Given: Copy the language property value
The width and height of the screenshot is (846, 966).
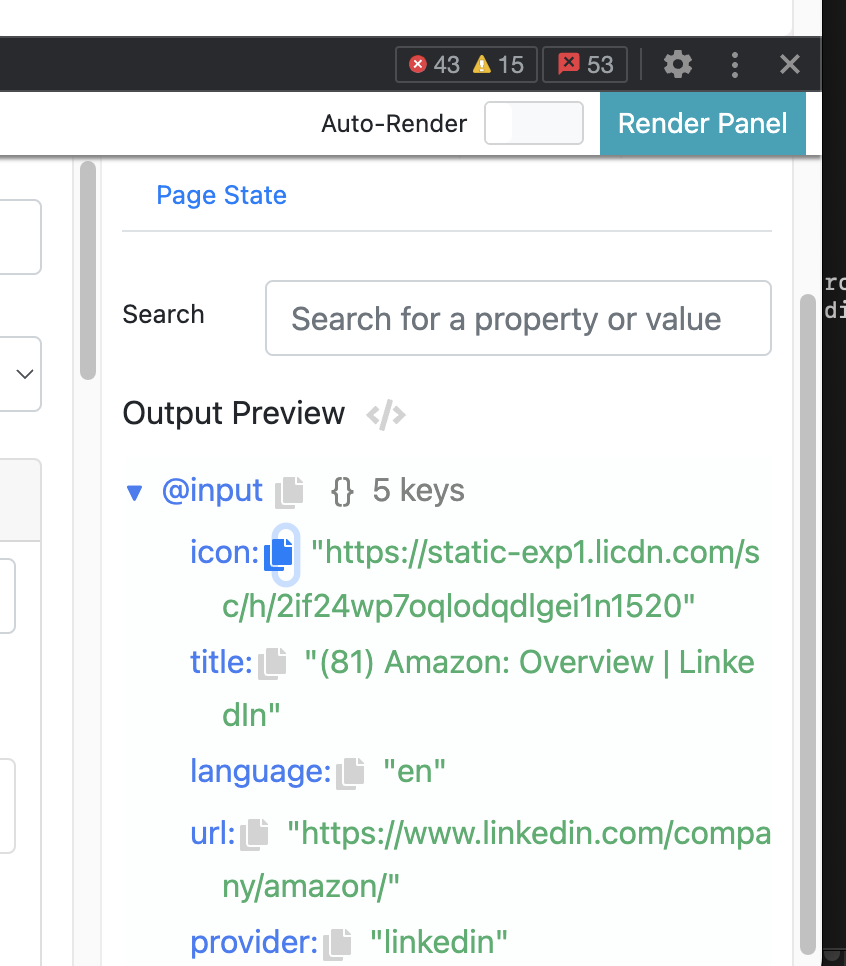Looking at the screenshot, I should [351, 773].
